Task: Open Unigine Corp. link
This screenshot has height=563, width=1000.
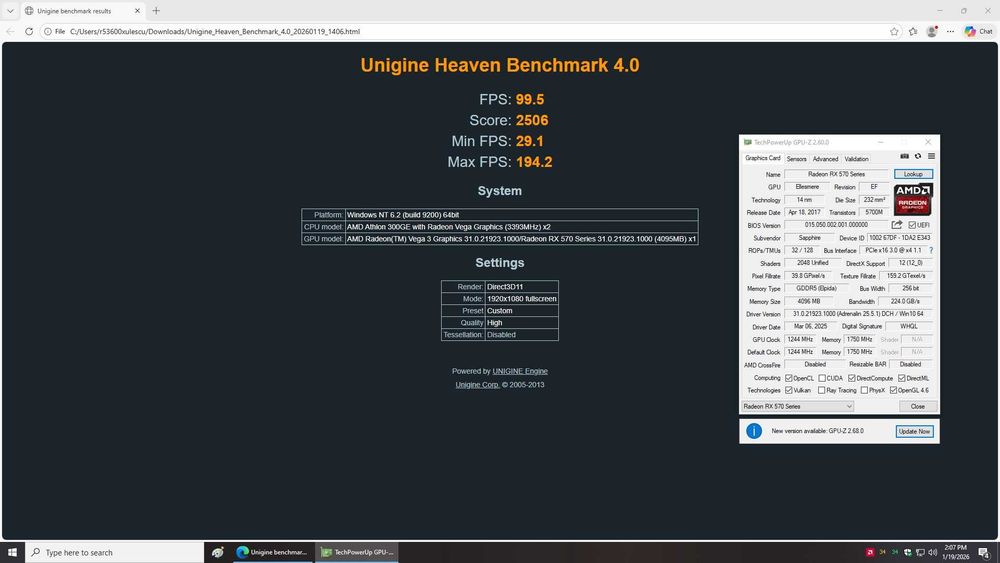Action: coord(477,384)
